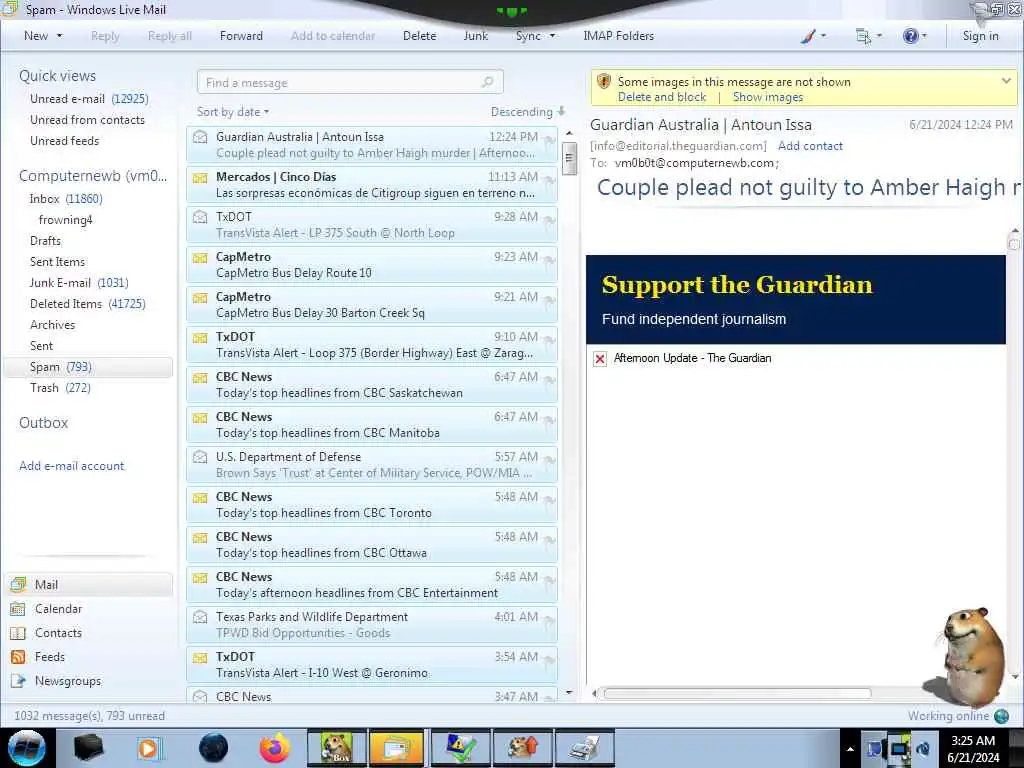Select the Inbox folder
The width and height of the screenshot is (1024, 768).
pos(66,199)
